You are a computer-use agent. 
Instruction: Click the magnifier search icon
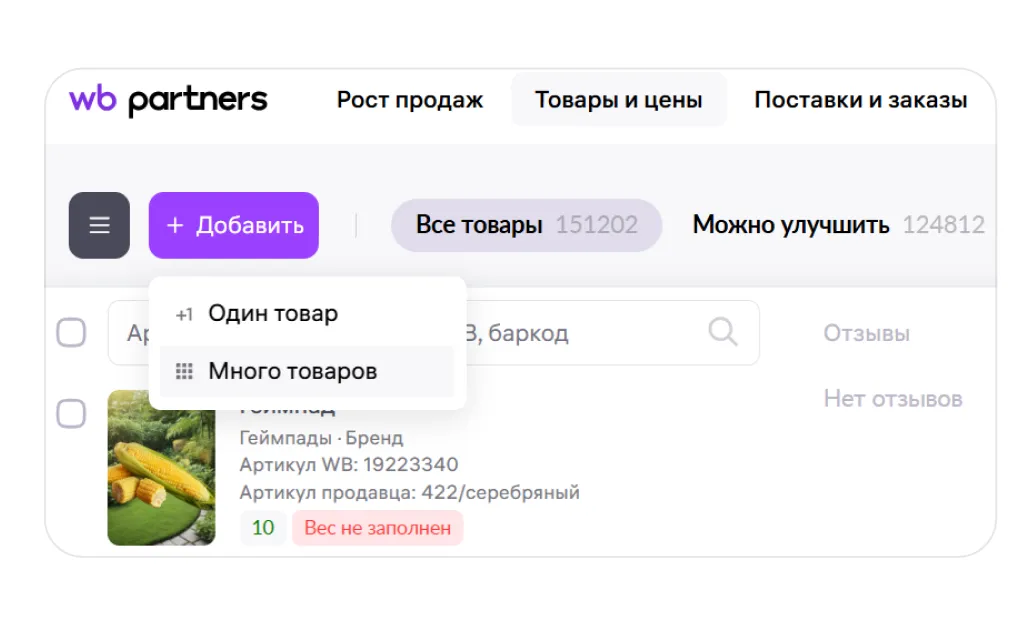point(722,332)
